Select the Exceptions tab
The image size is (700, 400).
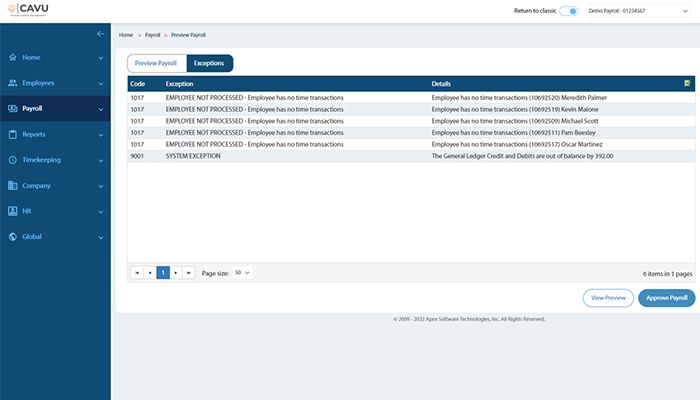pyautogui.click(x=209, y=63)
